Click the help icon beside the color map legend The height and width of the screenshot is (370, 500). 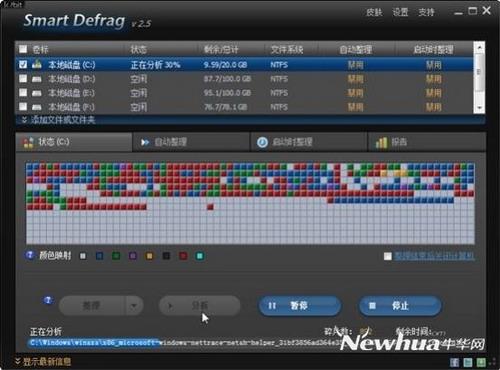pyautogui.click(x=30, y=255)
